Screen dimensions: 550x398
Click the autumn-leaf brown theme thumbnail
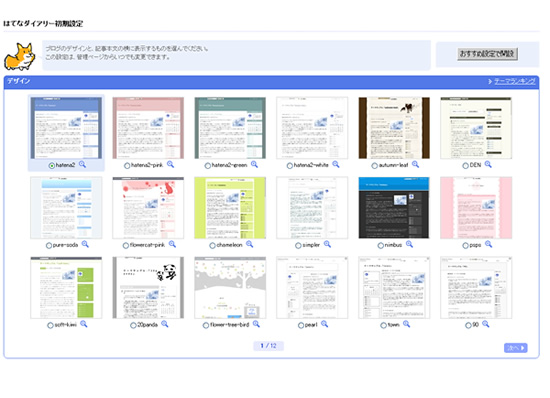394,128
